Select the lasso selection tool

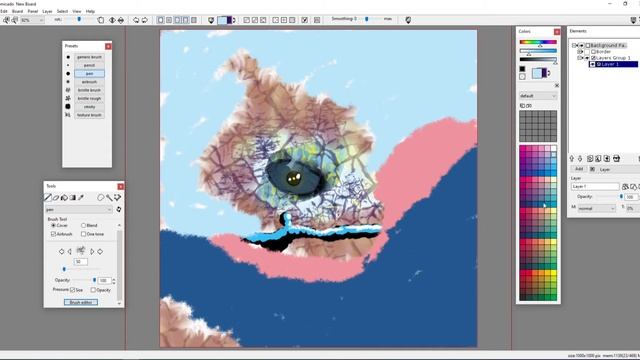100,198
